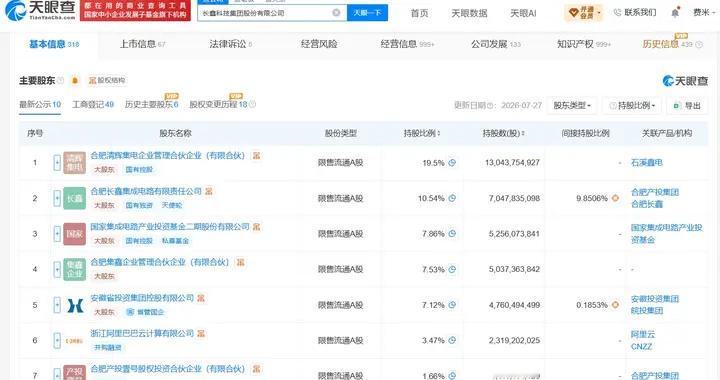Screen dimensions: 720x380
Task: Click orange path icon beside 0.1853%
Action: [x=615, y=305]
